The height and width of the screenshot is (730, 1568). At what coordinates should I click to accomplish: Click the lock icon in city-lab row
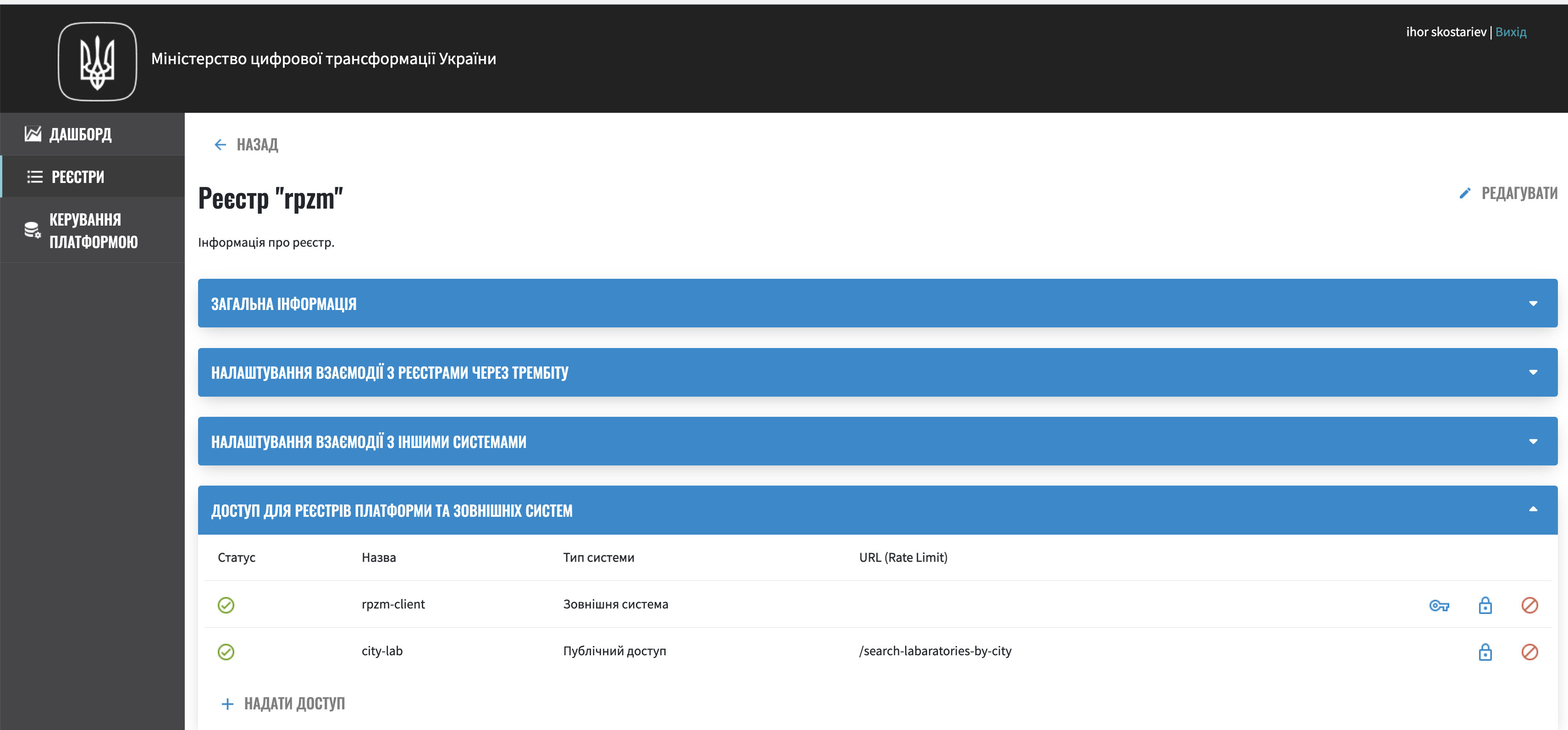(1485, 652)
